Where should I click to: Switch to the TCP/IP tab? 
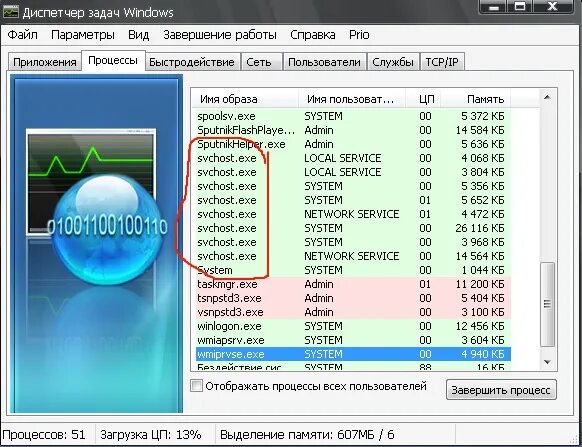click(x=442, y=62)
